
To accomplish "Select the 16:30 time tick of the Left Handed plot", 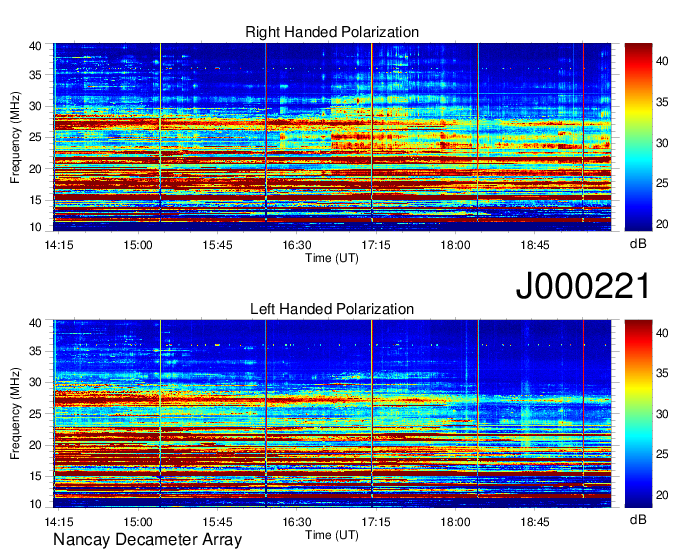I will pyautogui.click(x=297, y=522).
